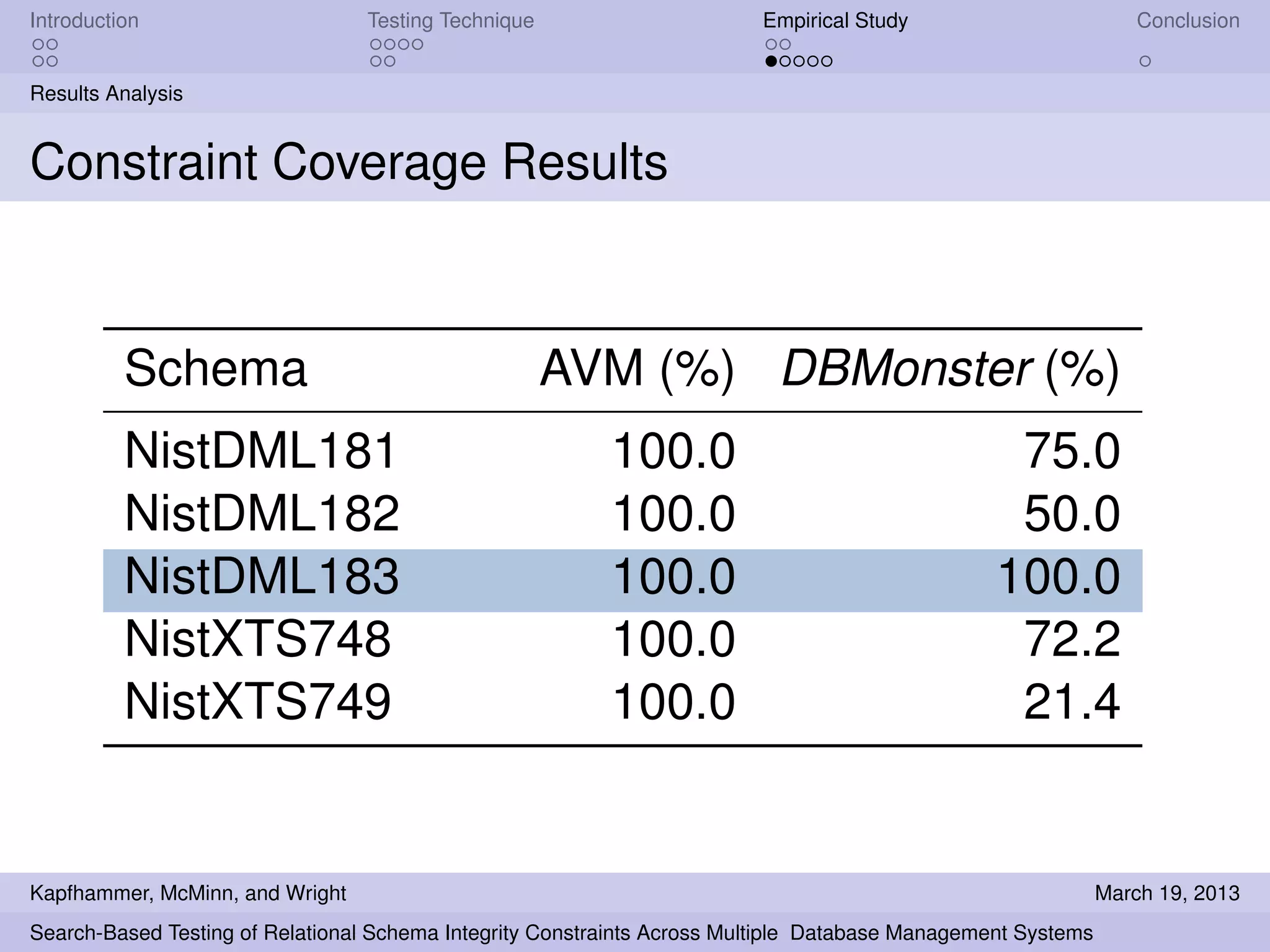The width and height of the screenshot is (1270, 952).
Task: Click the DBMonster 100.0 value in NistDML183 row
Action: click(x=1059, y=576)
